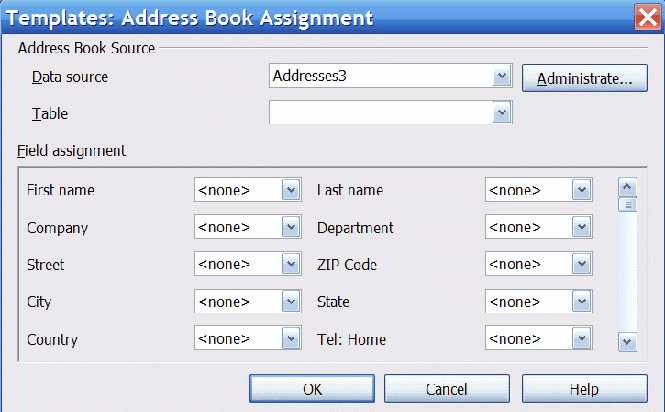
Task: Close the Address Book Assignment dialog
Action: click(x=647, y=17)
